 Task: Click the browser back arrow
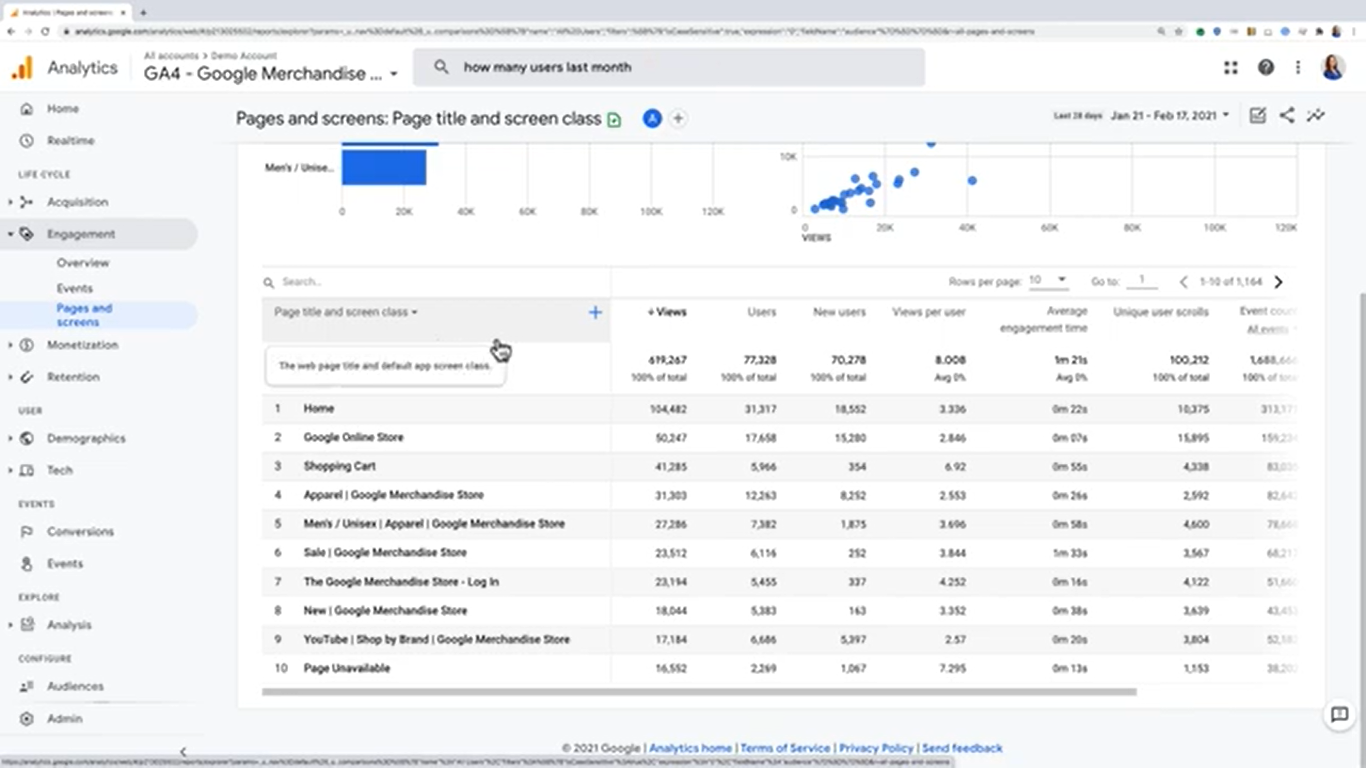coord(11,31)
